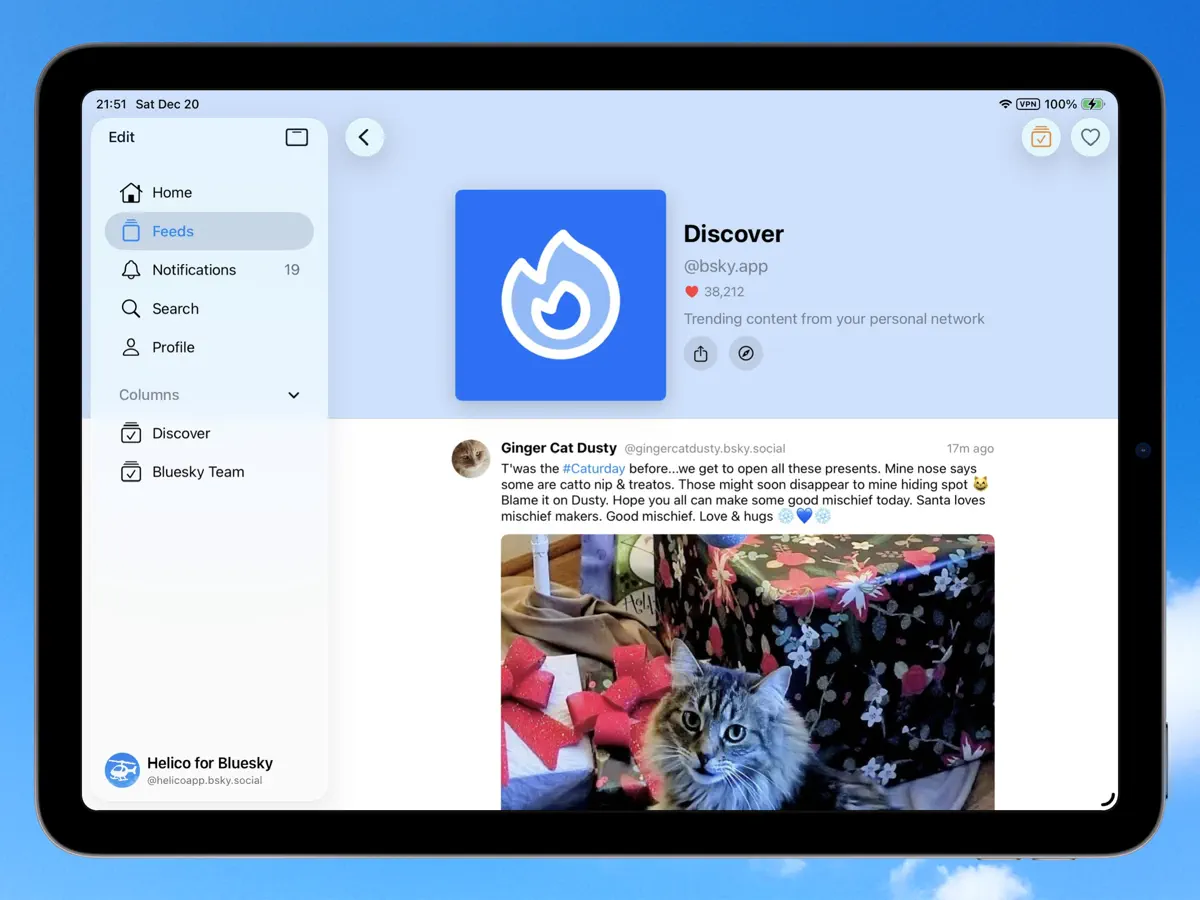This screenshot has height=900, width=1200.
Task: Open Profile in the sidebar
Action: pos(209,347)
